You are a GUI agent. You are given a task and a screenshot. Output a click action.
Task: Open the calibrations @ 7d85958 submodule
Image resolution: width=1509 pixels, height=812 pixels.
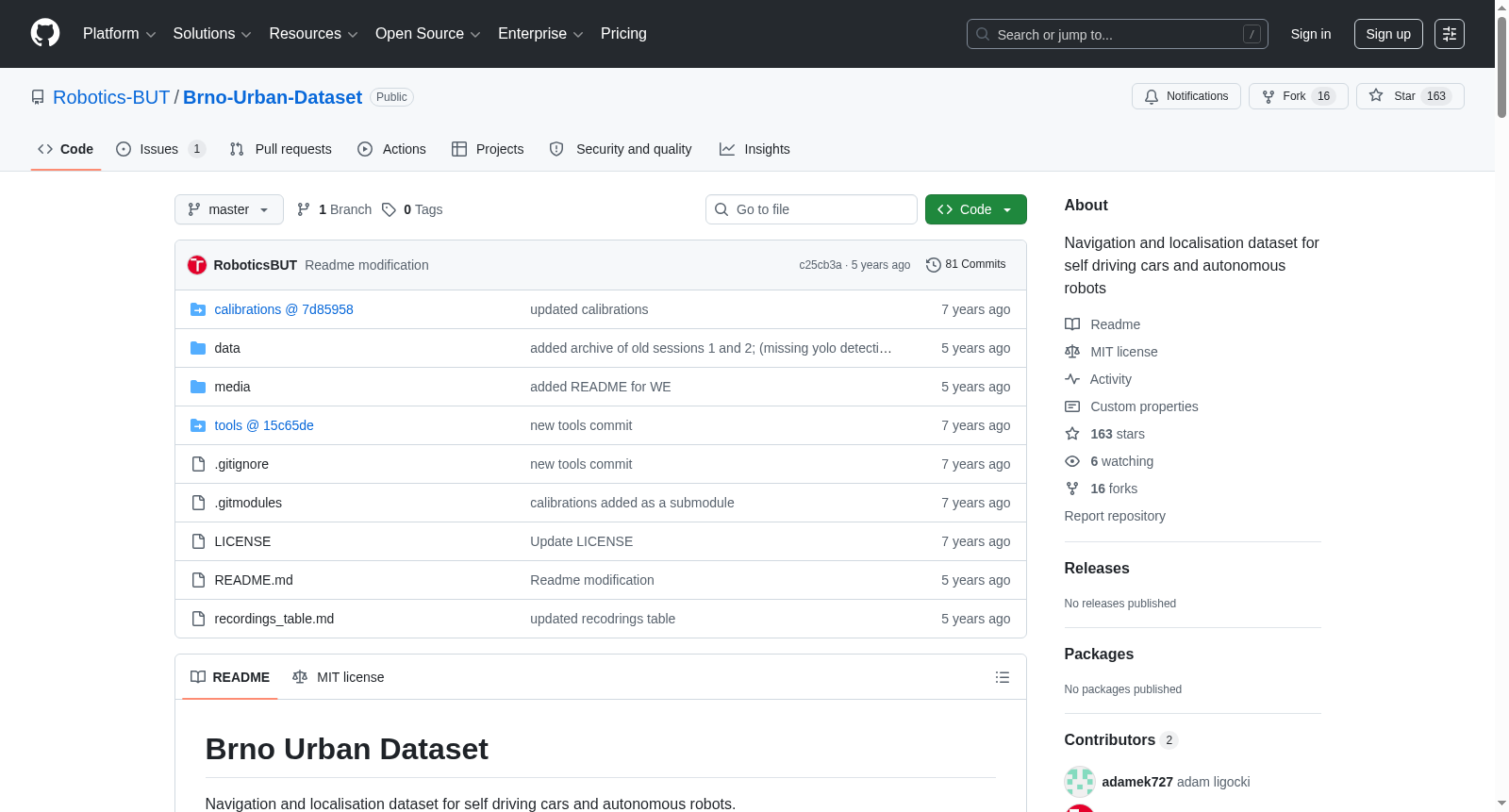(284, 309)
